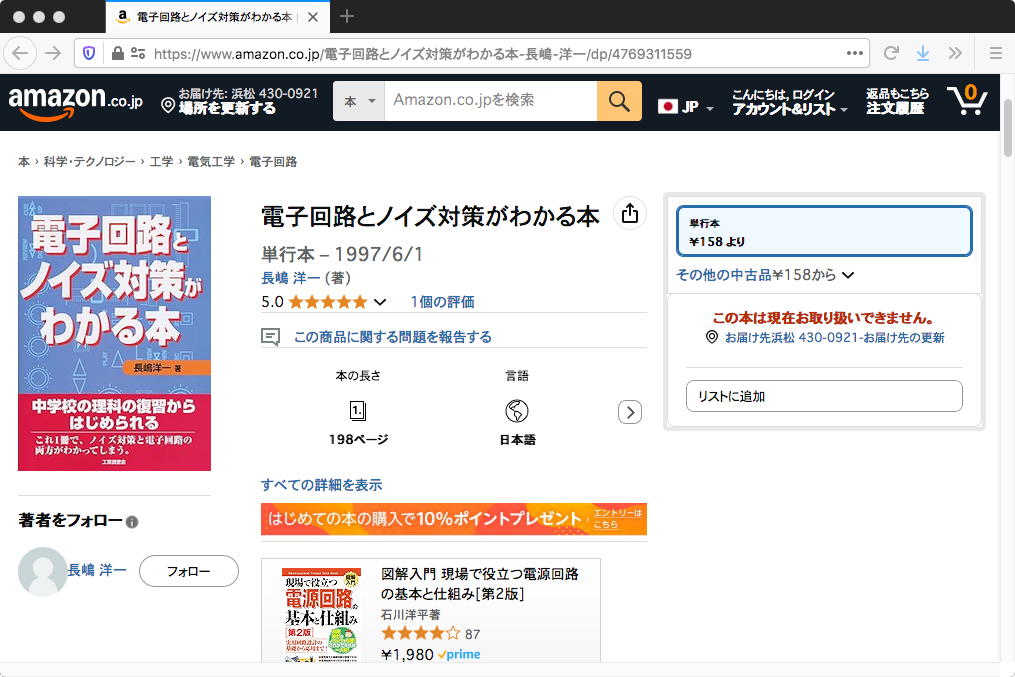Image resolution: width=1015 pixels, height=677 pixels.
Task: Open 科学・テクノロジー breadcrumb
Action: click(89, 161)
